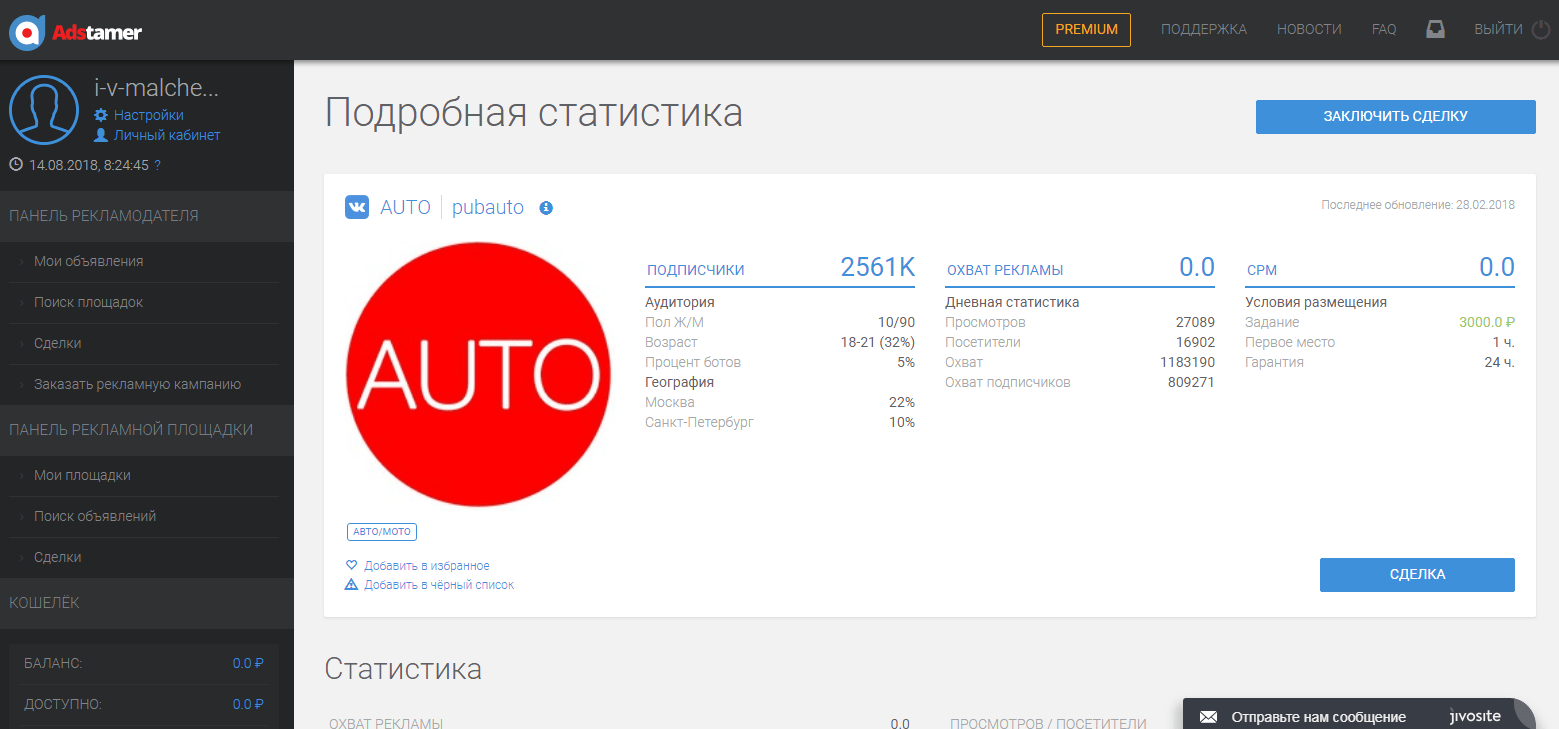1559x729 pixels.
Task: Click the VK icon beside AUTO
Action: pyautogui.click(x=357, y=207)
